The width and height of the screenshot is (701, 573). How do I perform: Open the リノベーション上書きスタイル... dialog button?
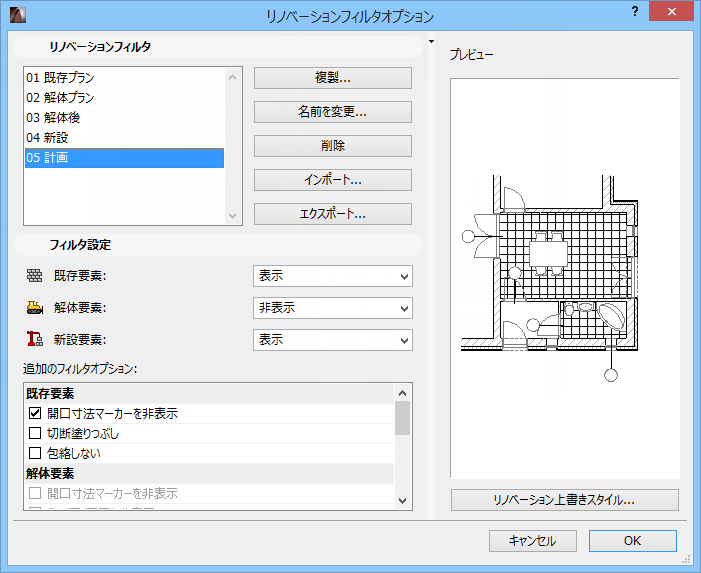coord(565,500)
